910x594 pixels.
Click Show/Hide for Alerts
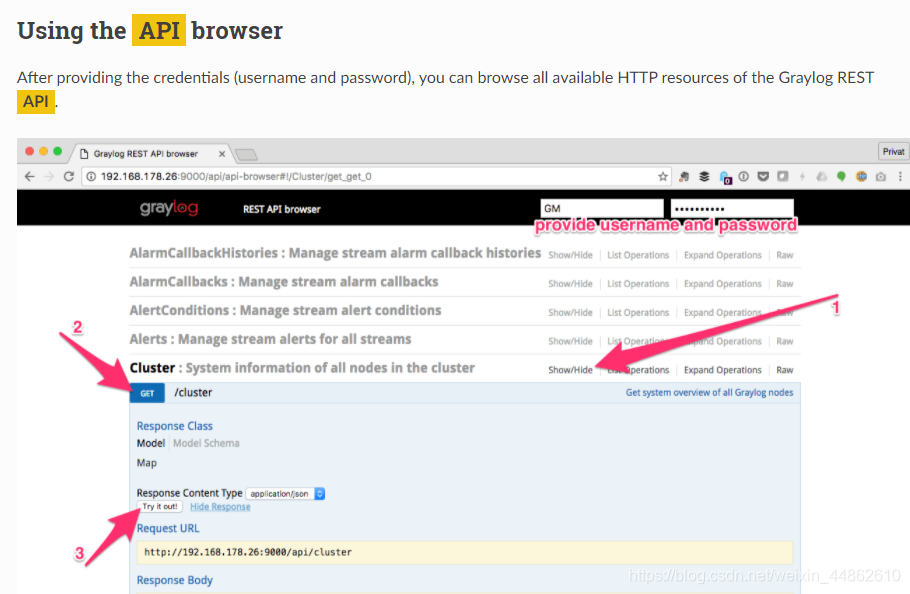pos(570,341)
